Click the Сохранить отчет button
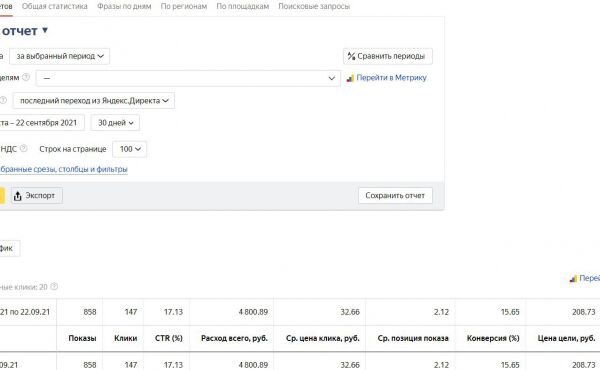Screen dimensions: 600x370 click(395, 196)
